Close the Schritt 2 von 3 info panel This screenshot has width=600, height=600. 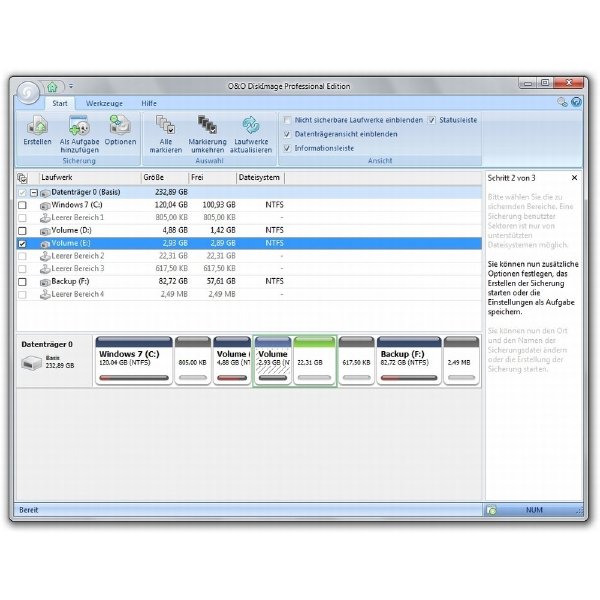point(574,178)
